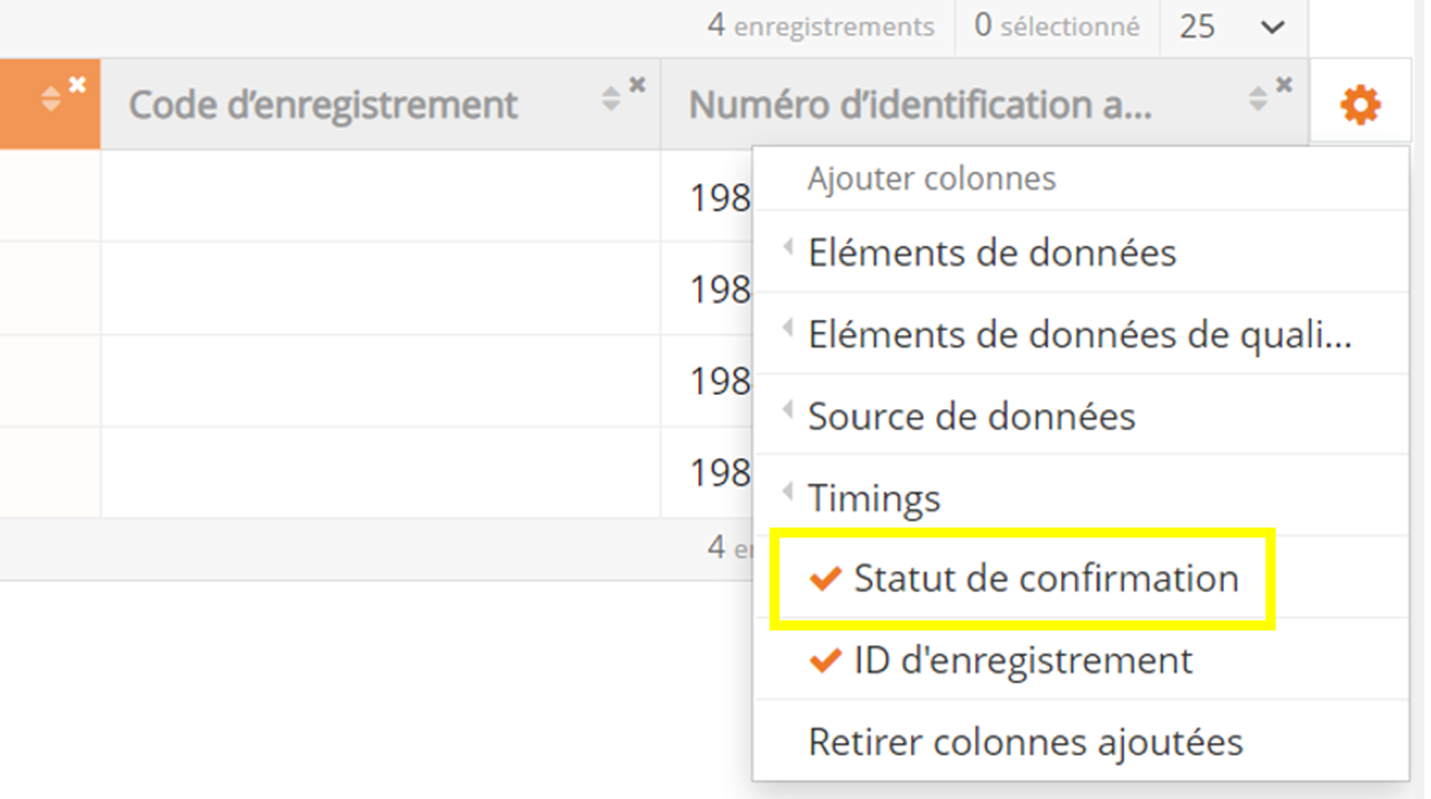The width and height of the screenshot is (1431, 799).
Task: Sort the orange highlighted column
Action: click(51, 99)
